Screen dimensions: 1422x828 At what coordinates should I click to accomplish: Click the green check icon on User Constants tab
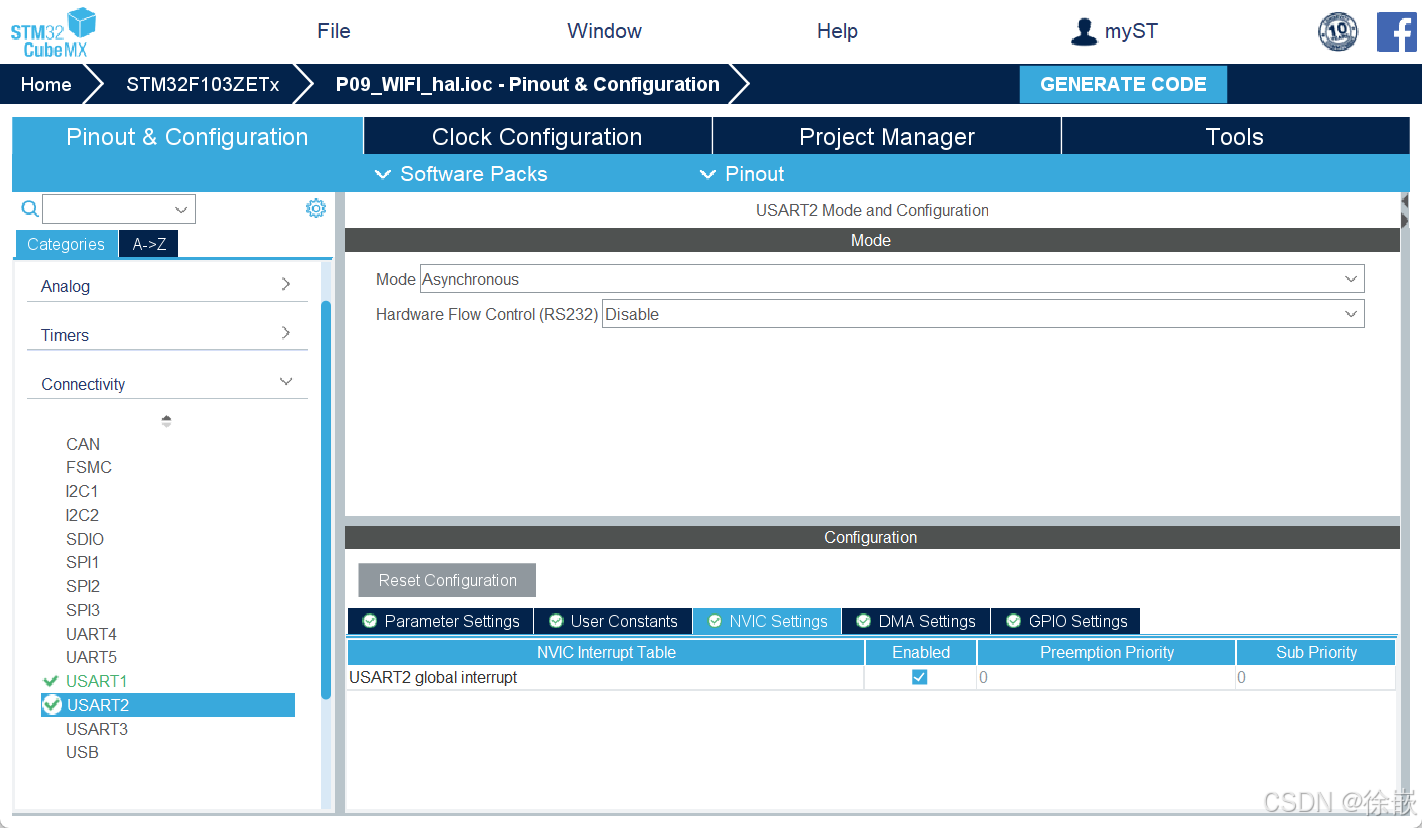(x=556, y=621)
